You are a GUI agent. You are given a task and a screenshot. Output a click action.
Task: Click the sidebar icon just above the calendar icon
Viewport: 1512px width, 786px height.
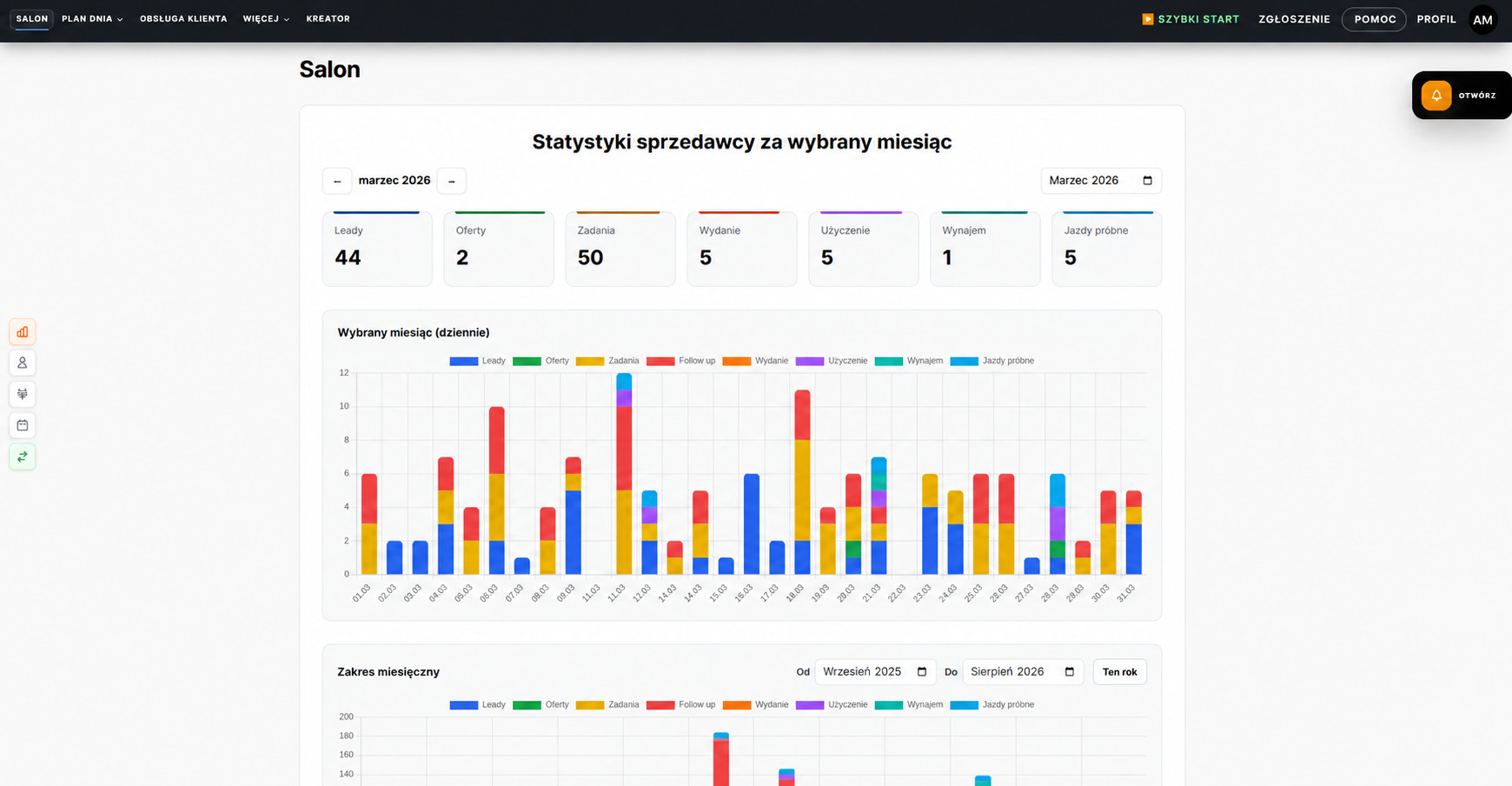[23, 394]
